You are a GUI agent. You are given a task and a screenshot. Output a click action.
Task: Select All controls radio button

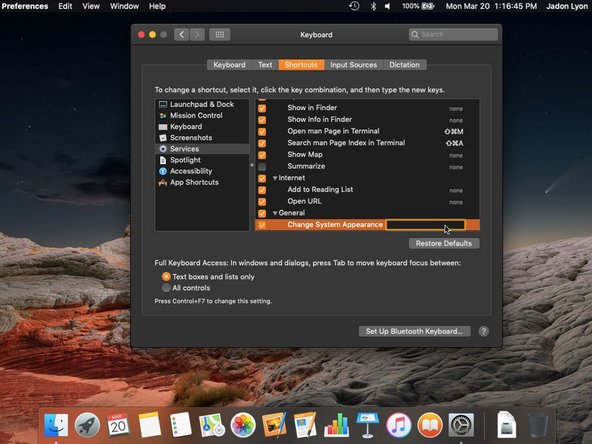click(x=166, y=288)
